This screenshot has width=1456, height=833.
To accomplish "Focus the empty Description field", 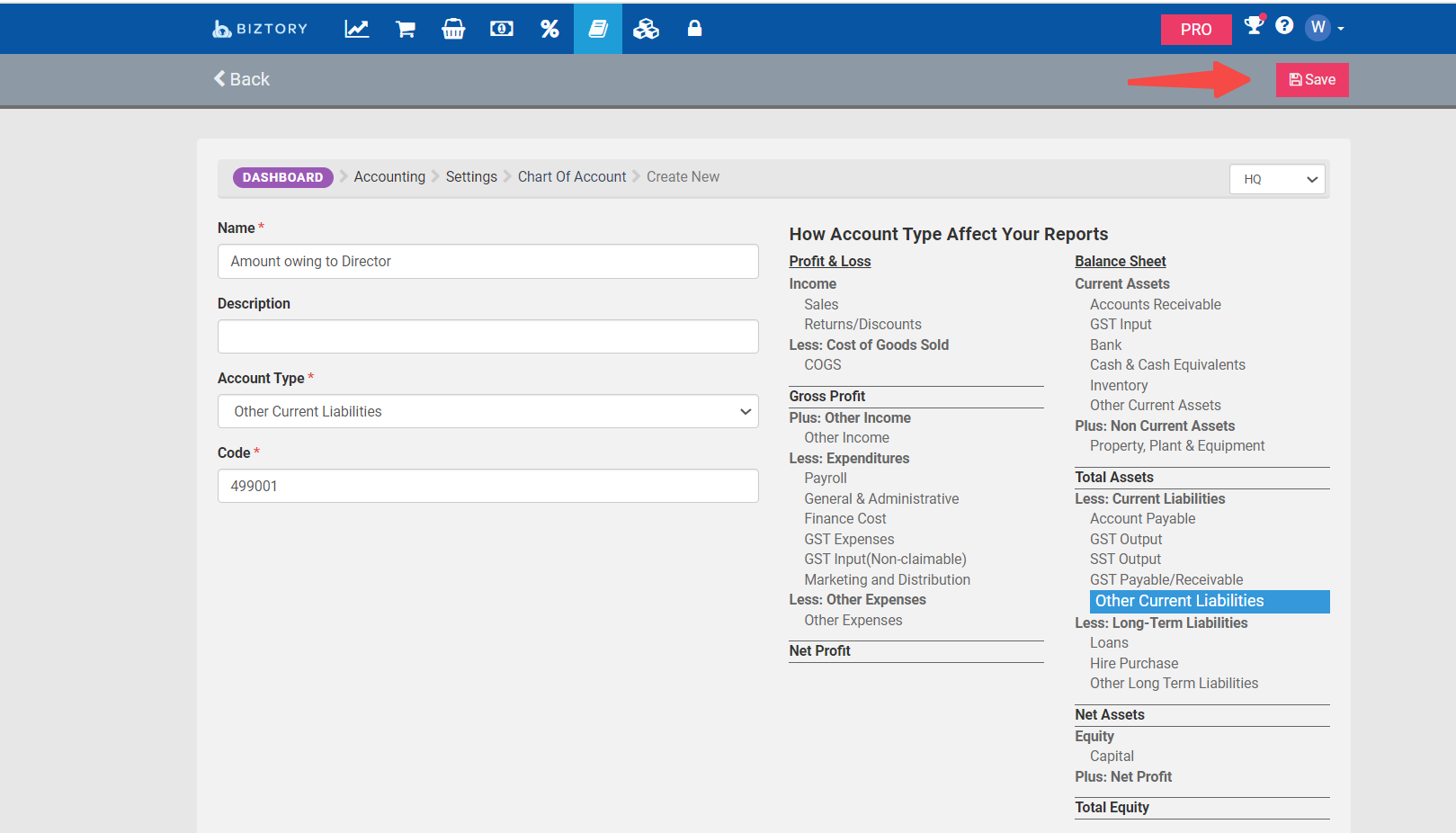I will (488, 336).
